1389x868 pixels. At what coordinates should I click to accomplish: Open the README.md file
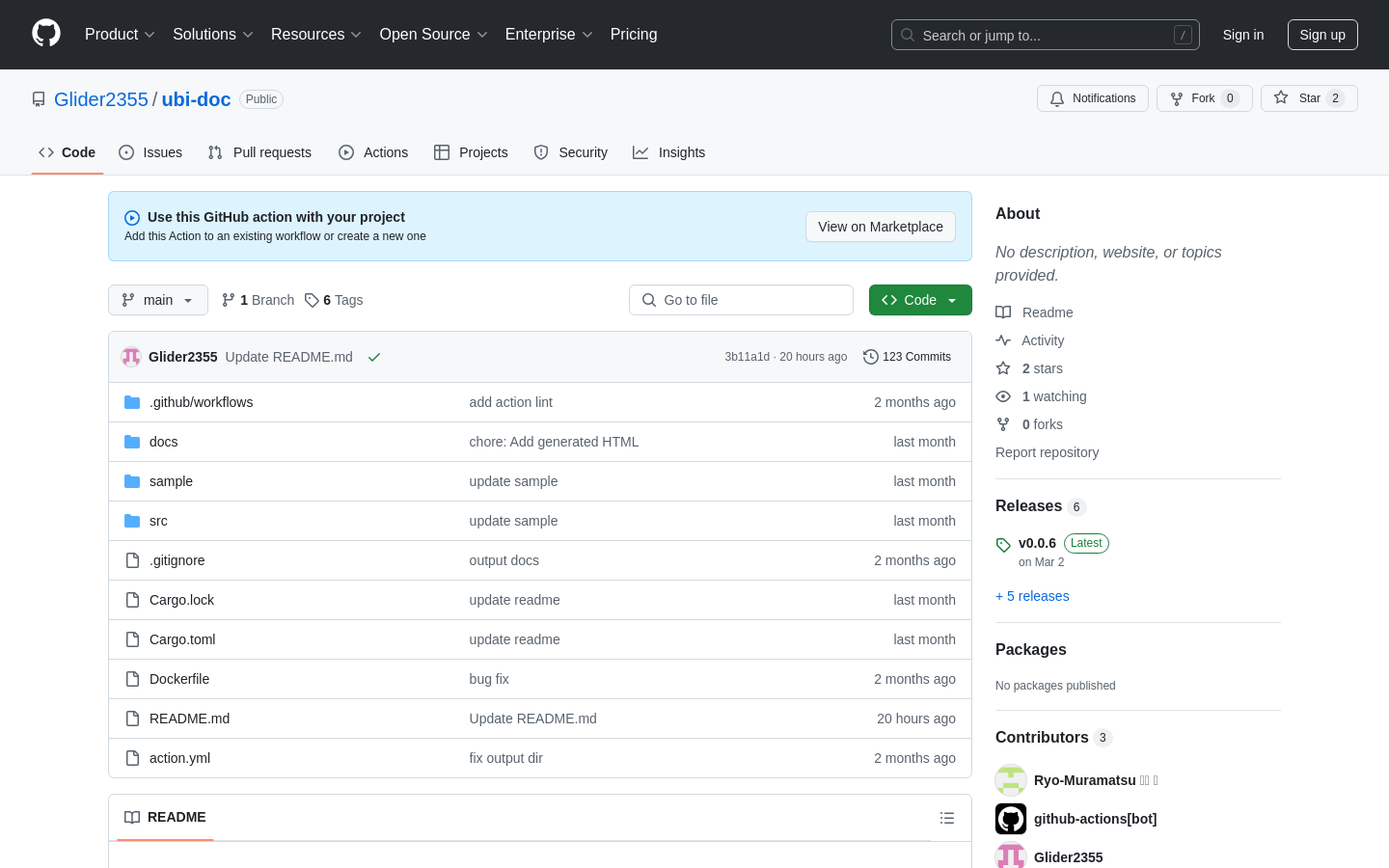pyautogui.click(x=190, y=719)
